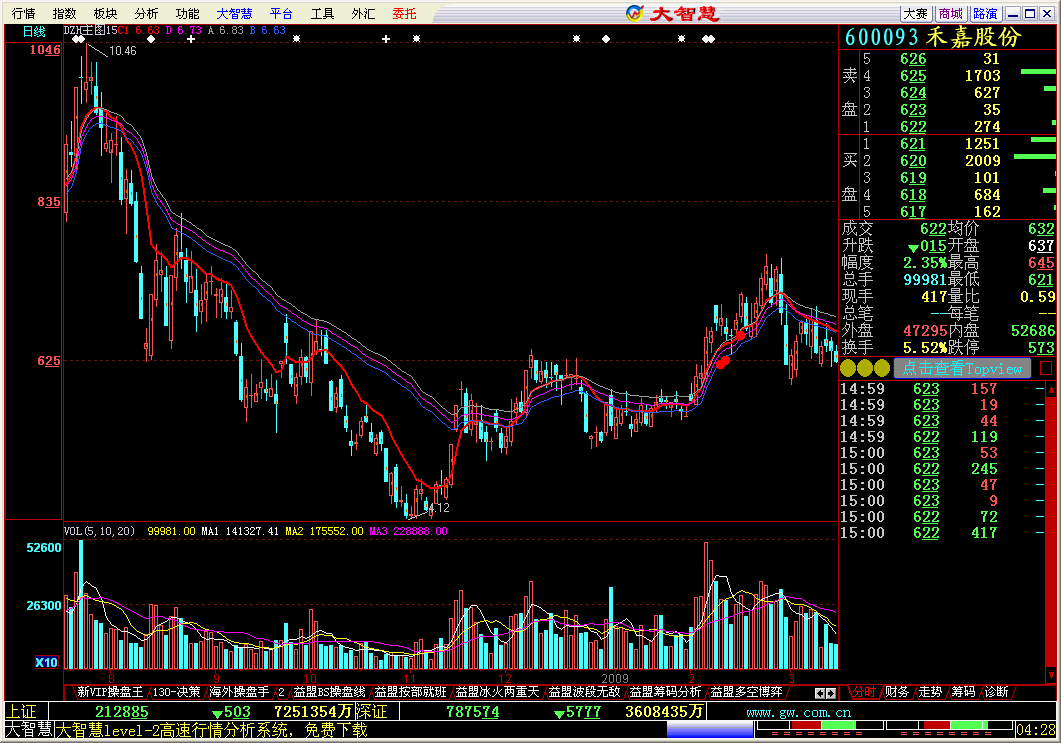Click the buy 1 price 621

point(913,143)
